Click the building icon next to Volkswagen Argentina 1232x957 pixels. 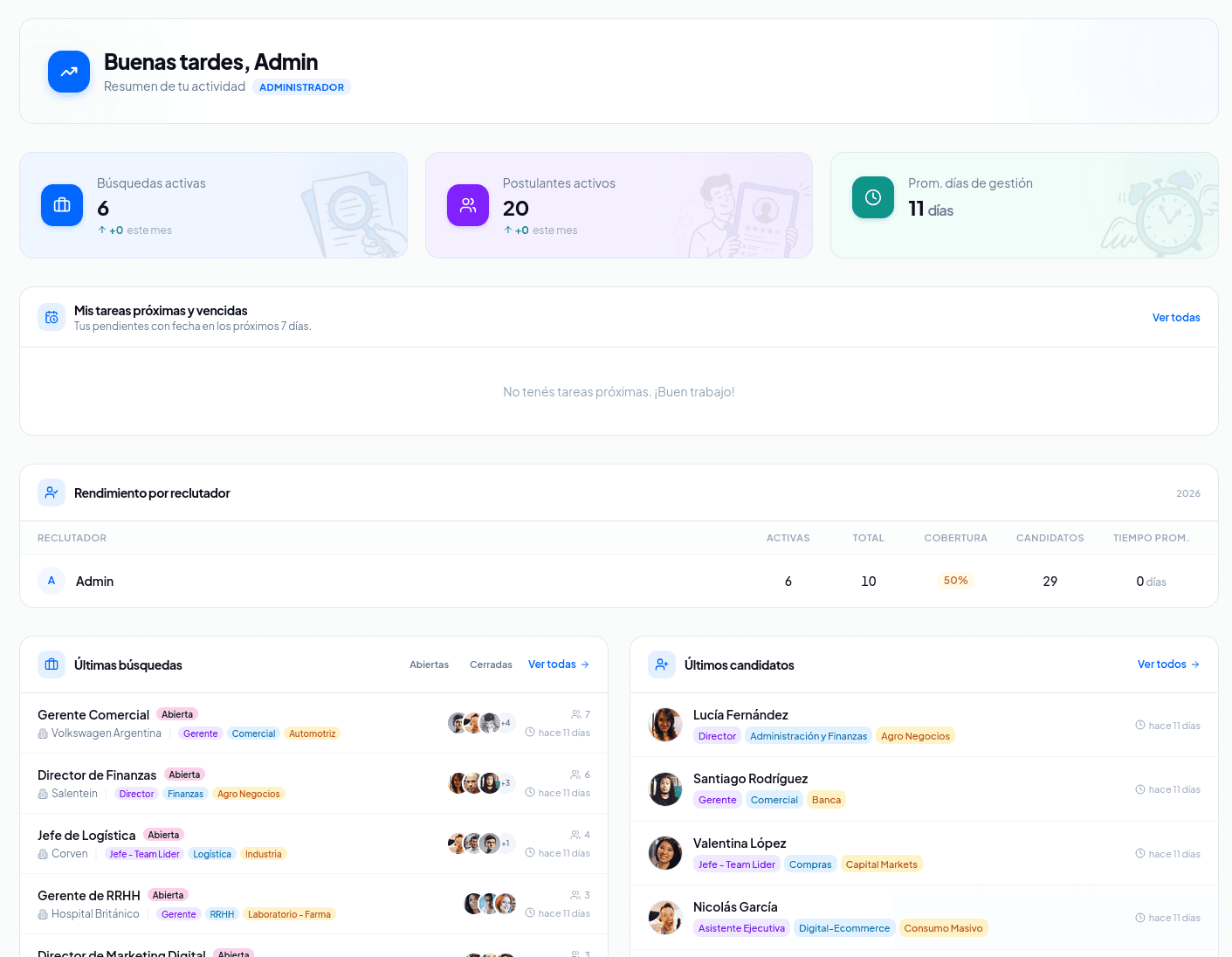tap(43, 733)
